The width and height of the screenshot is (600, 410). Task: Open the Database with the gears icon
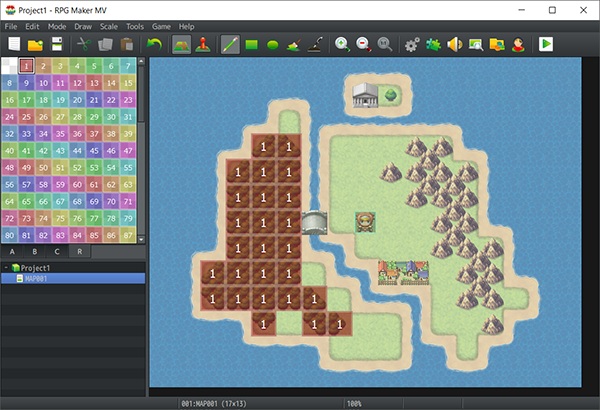412,44
